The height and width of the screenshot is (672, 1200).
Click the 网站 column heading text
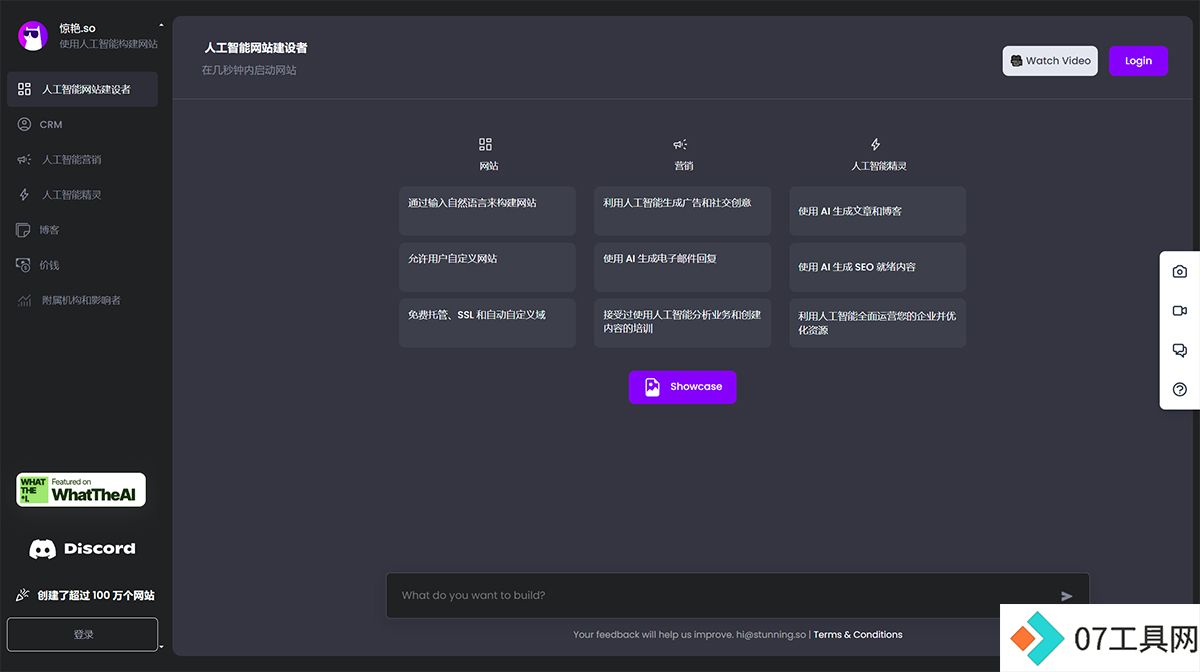(x=488, y=166)
